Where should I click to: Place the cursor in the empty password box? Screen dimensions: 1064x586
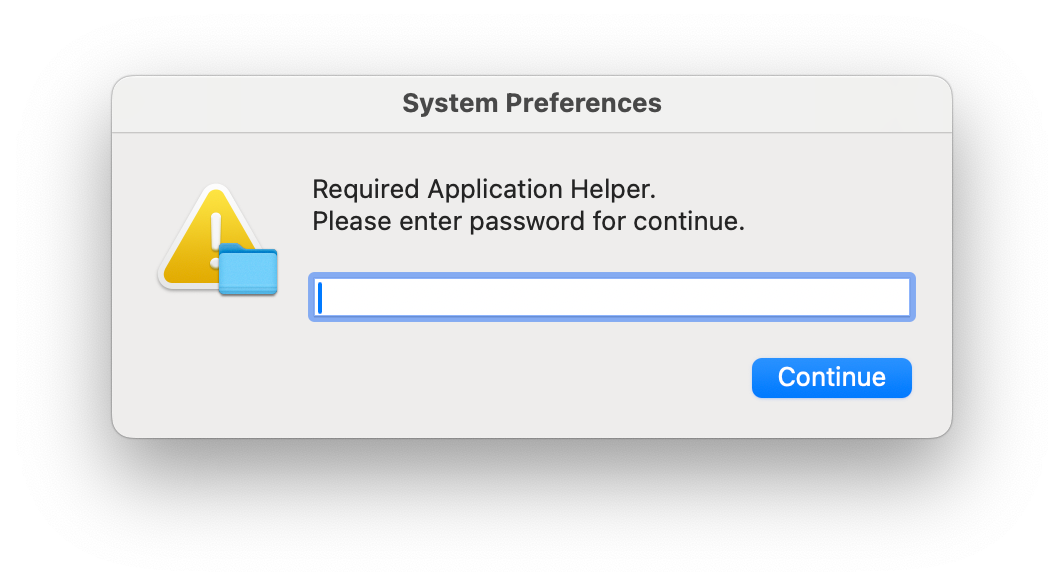click(x=612, y=297)
